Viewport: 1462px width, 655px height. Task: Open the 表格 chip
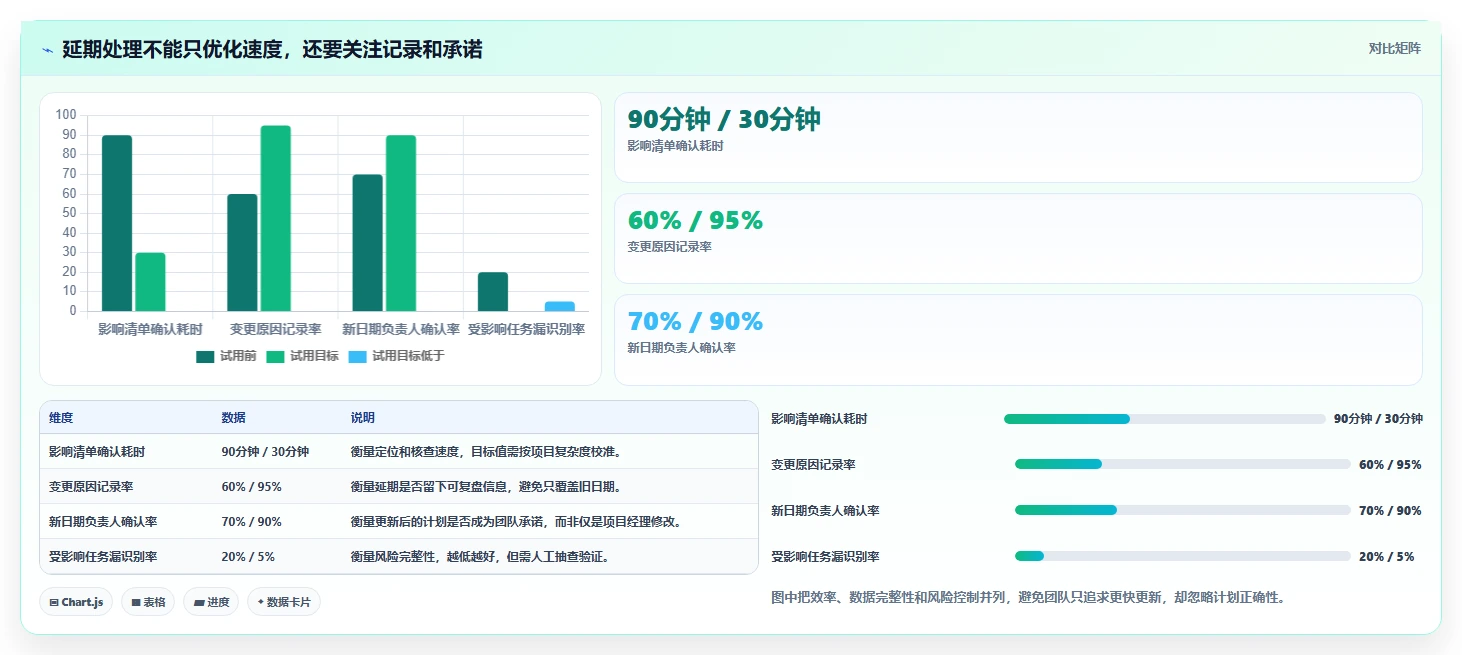pyautogui.click(x=148, y=602)
